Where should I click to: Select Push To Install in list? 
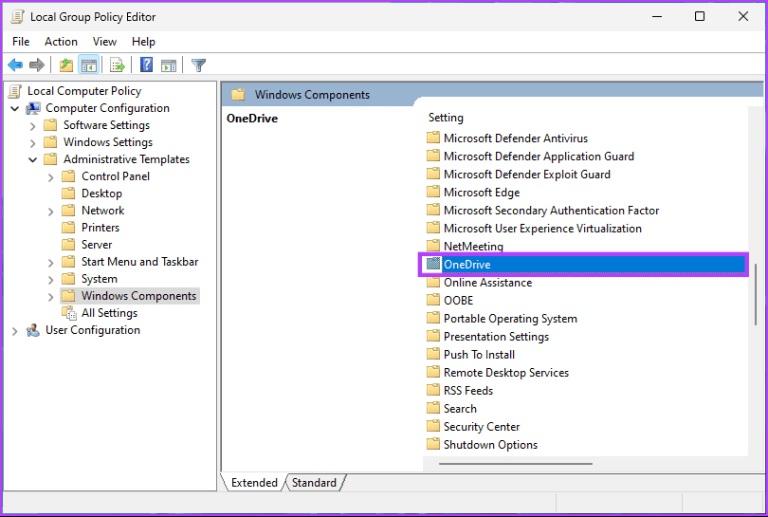pos(479,354)
